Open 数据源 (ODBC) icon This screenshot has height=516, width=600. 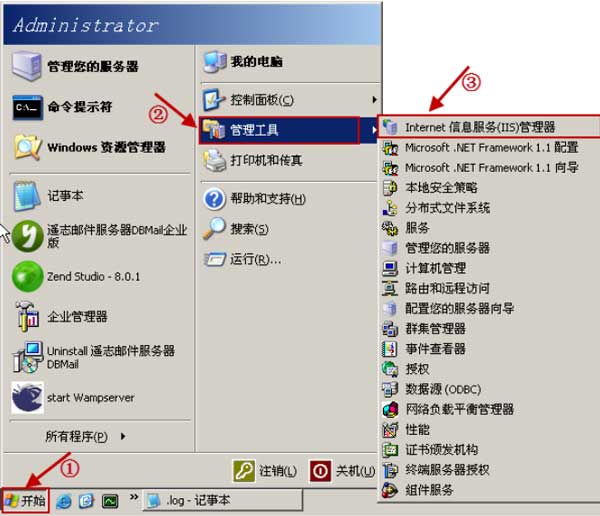pyautogui.click(x=390, y=389)
